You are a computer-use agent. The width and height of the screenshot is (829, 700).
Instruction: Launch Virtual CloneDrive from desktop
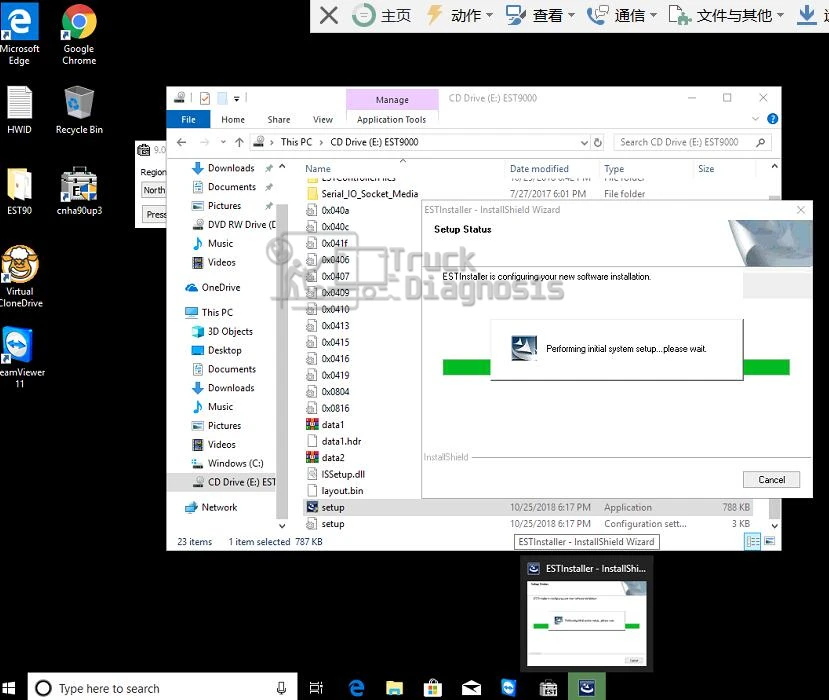pyautogui.click(x=20, y=277)
